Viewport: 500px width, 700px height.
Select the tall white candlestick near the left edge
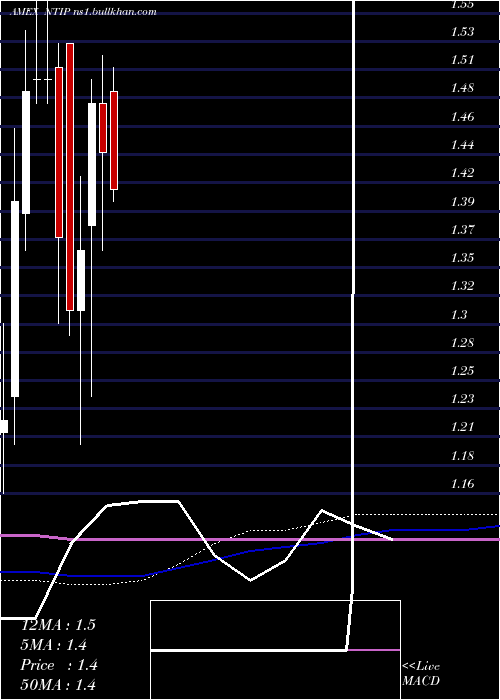coord(15,299)
